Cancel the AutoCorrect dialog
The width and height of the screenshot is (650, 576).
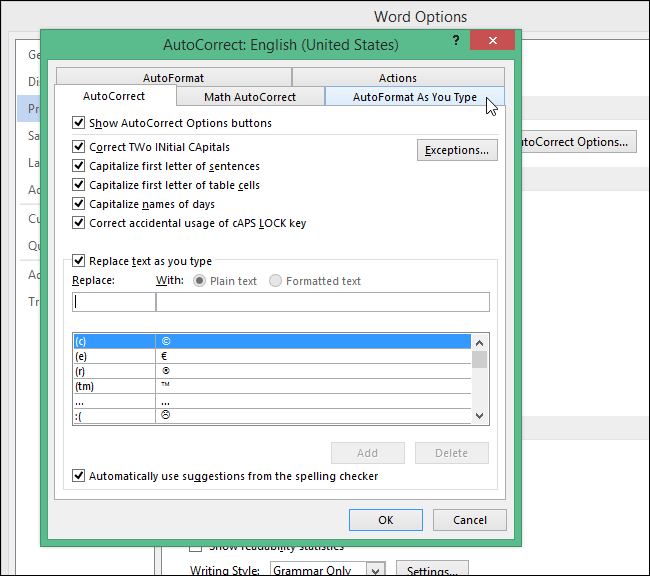point(470,520)
